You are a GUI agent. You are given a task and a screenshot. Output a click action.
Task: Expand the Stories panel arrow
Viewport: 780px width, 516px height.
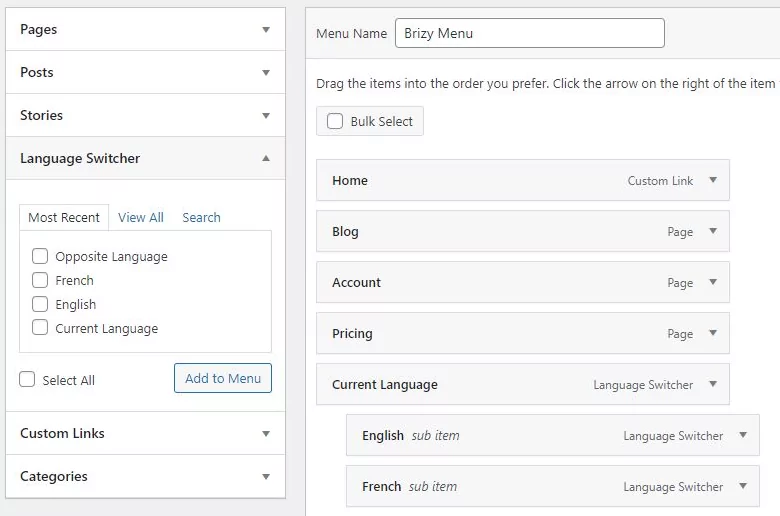click(266, 115)
